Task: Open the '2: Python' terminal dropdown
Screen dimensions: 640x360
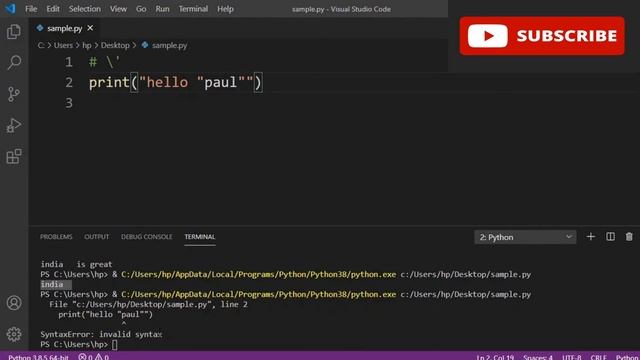Action: coord(525,237)
